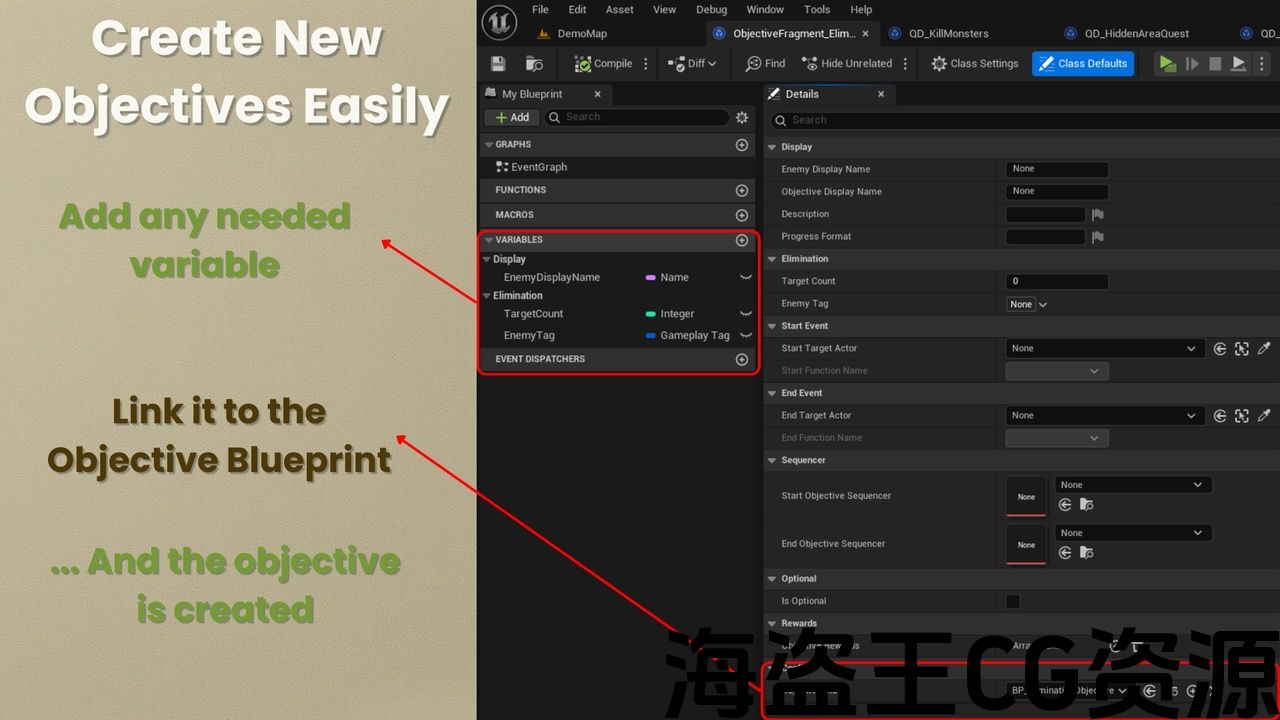Open the Start Target Actor dropdown
Viewport: 1280px width, 720px height.
point(1103,349)
